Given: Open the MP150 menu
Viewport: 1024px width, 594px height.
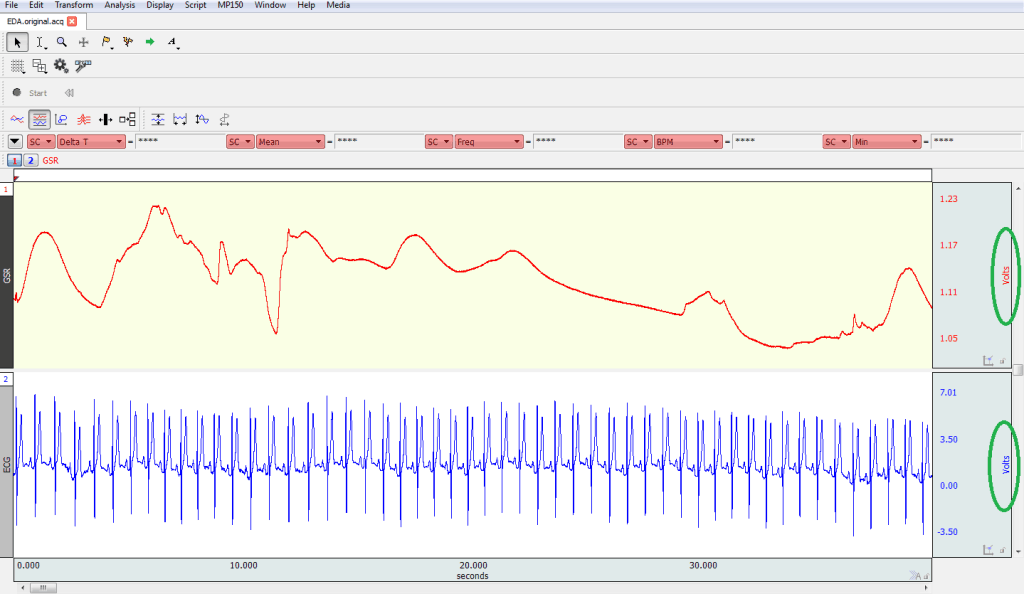Looking at the screenshot, I should click(230, 5).
